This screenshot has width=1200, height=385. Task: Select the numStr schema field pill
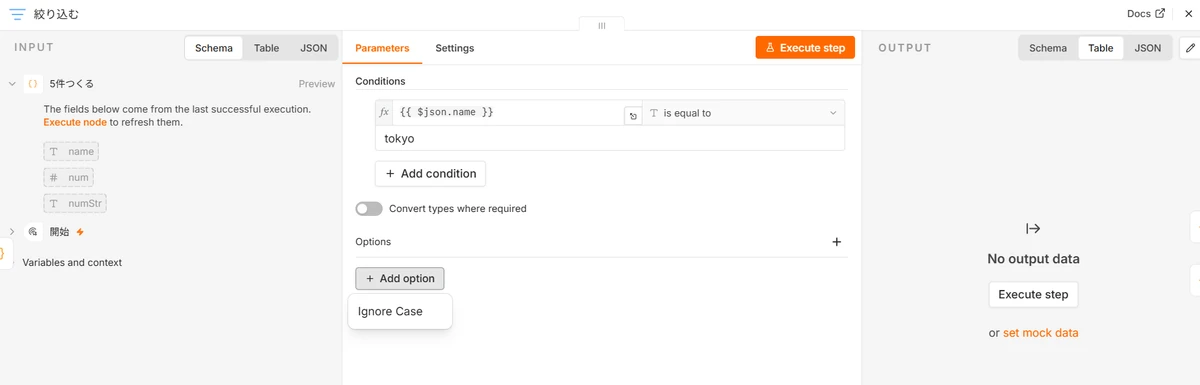point(75,204)
